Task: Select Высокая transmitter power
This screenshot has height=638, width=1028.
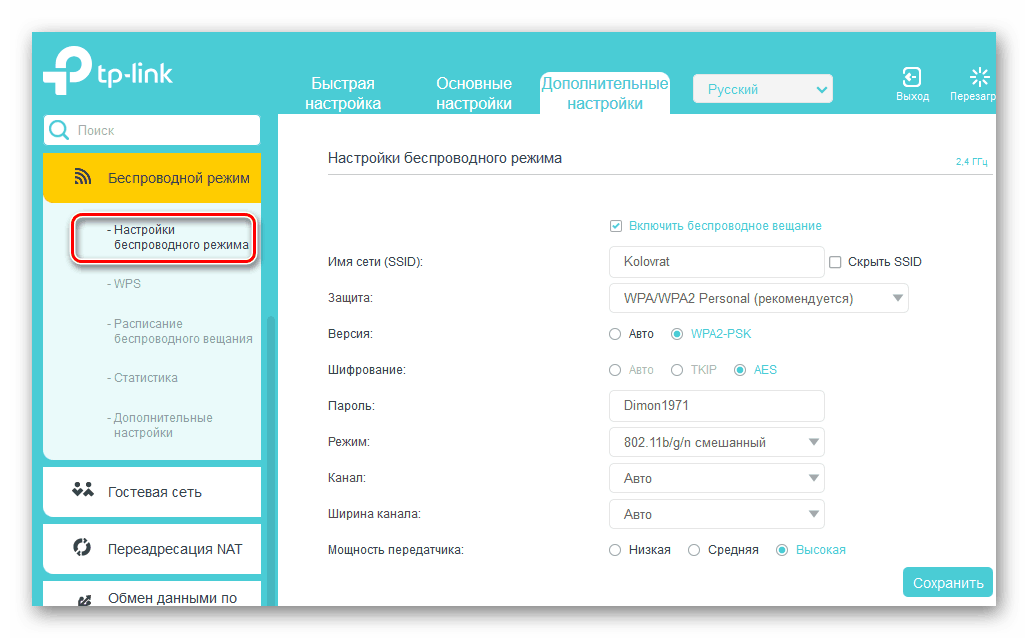Action: [x=782, y=550]
